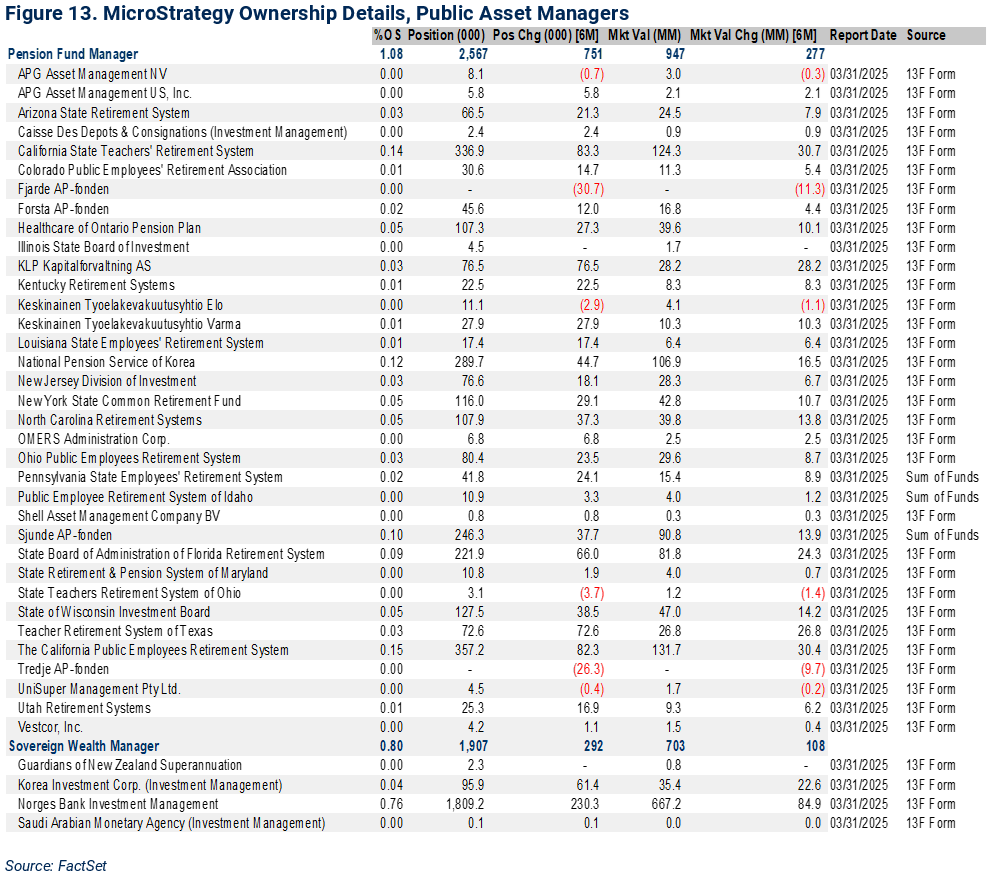Click Fjarde AP-fonden position change (30.7)
992x878 pixels.
[588, 189]
